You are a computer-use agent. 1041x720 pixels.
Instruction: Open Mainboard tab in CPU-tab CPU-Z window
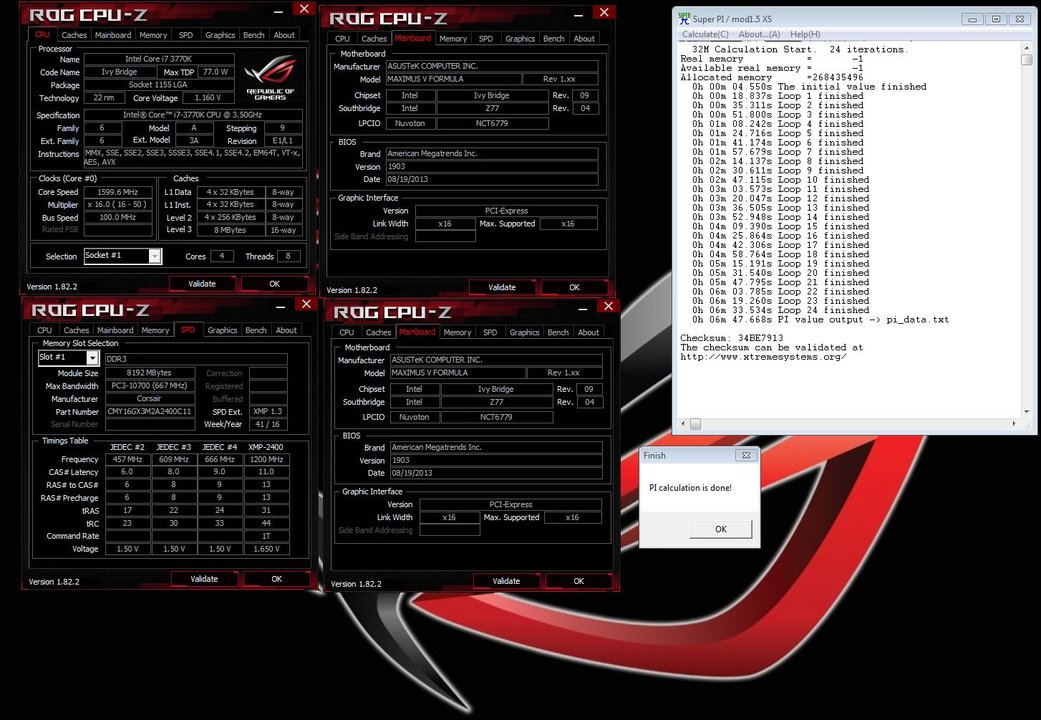(x=113, y=35)
